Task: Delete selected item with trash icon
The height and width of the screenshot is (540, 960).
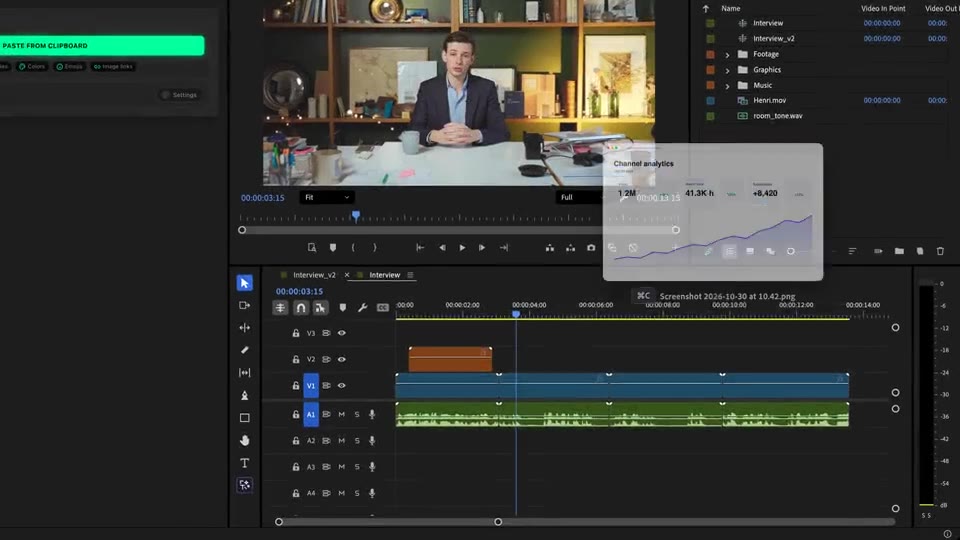Action: (x=940, y=251)
